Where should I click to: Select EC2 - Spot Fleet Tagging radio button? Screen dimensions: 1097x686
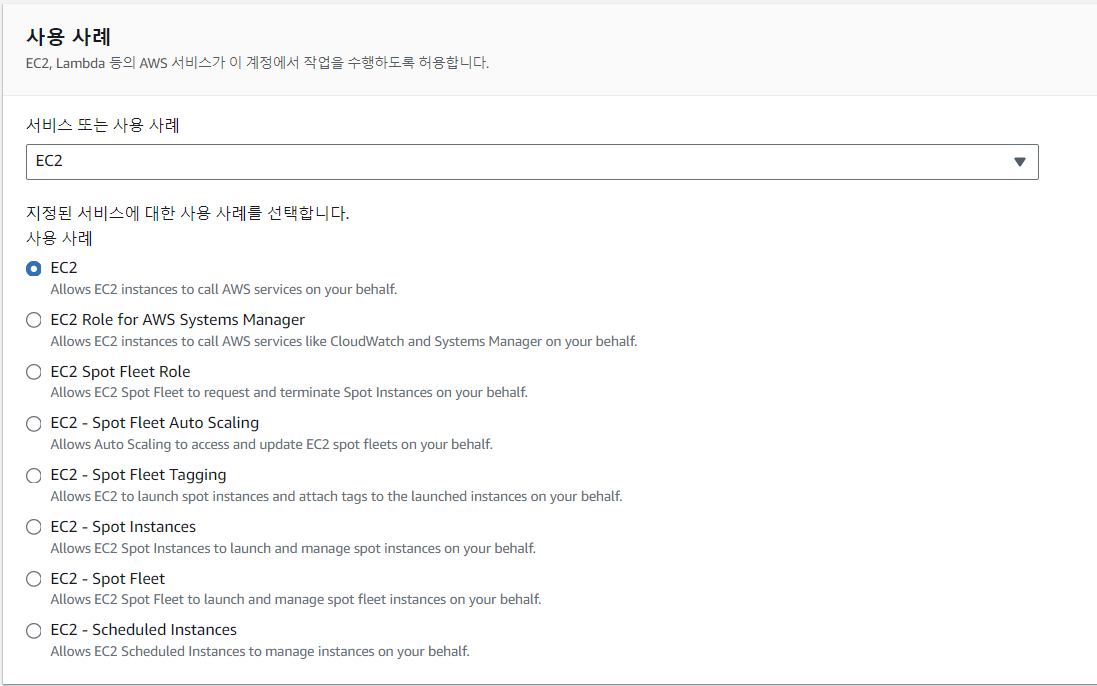point(34,476)
